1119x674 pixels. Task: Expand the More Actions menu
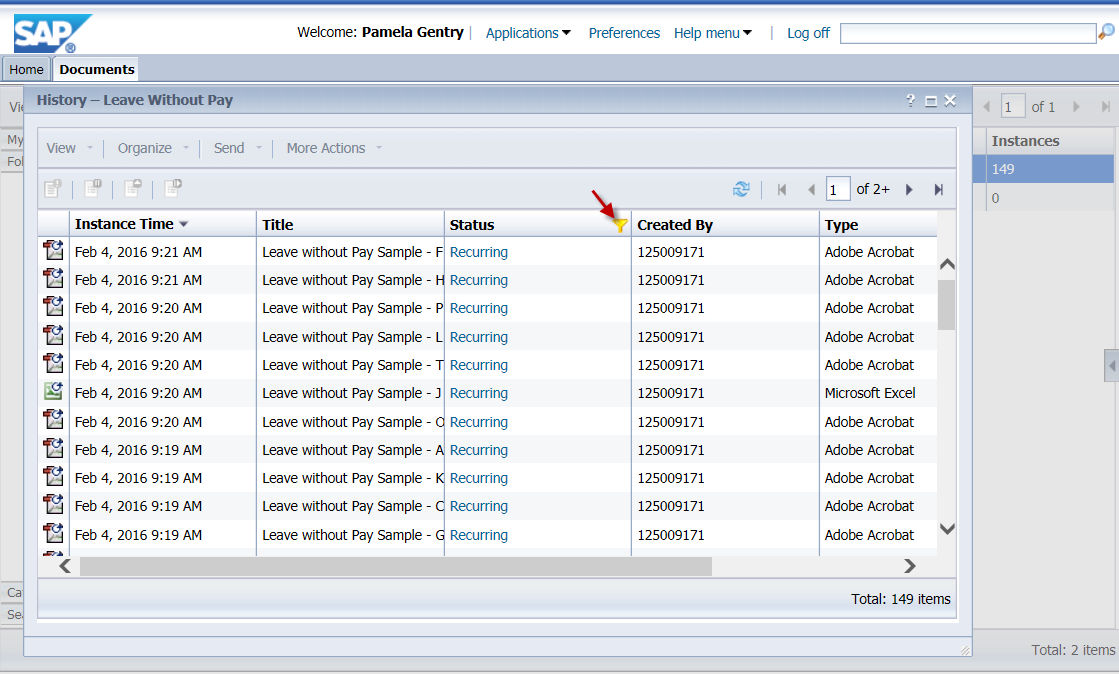click(x=326, y=147)
